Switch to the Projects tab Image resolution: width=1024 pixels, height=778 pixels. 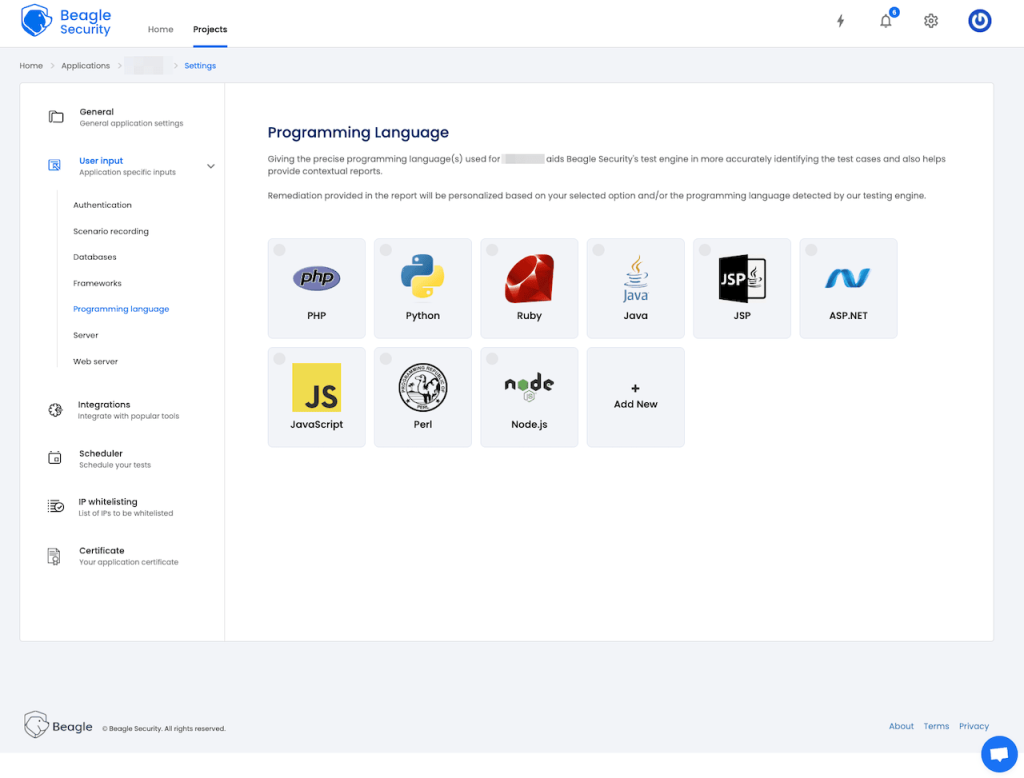[210, 29]
